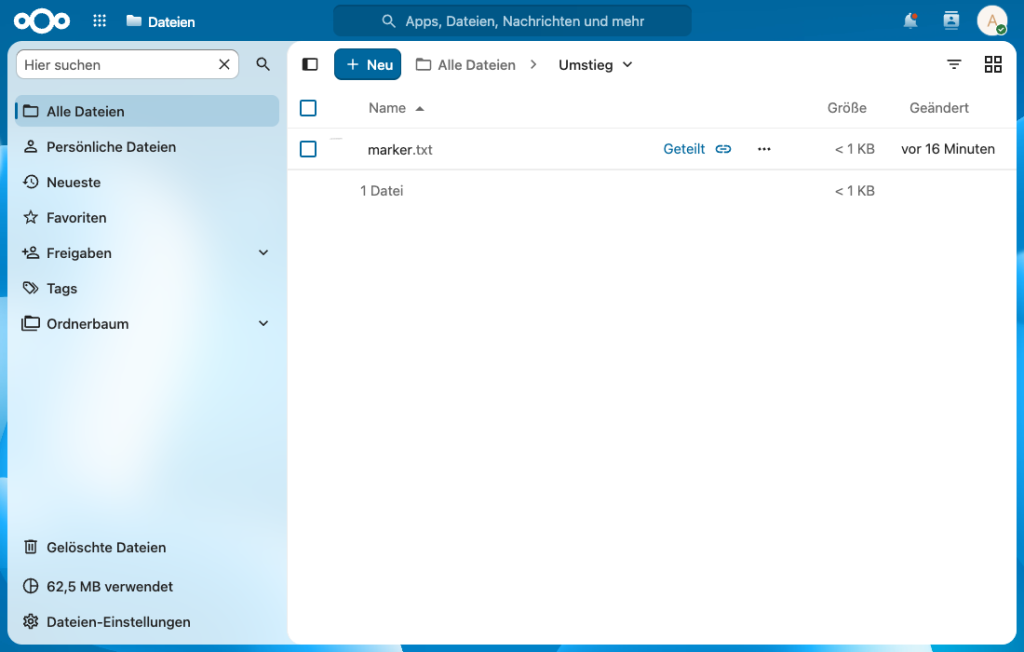This screenshot has width=1024, height=652.
Task: Sort by the Name column
Action: coord(396,108)
